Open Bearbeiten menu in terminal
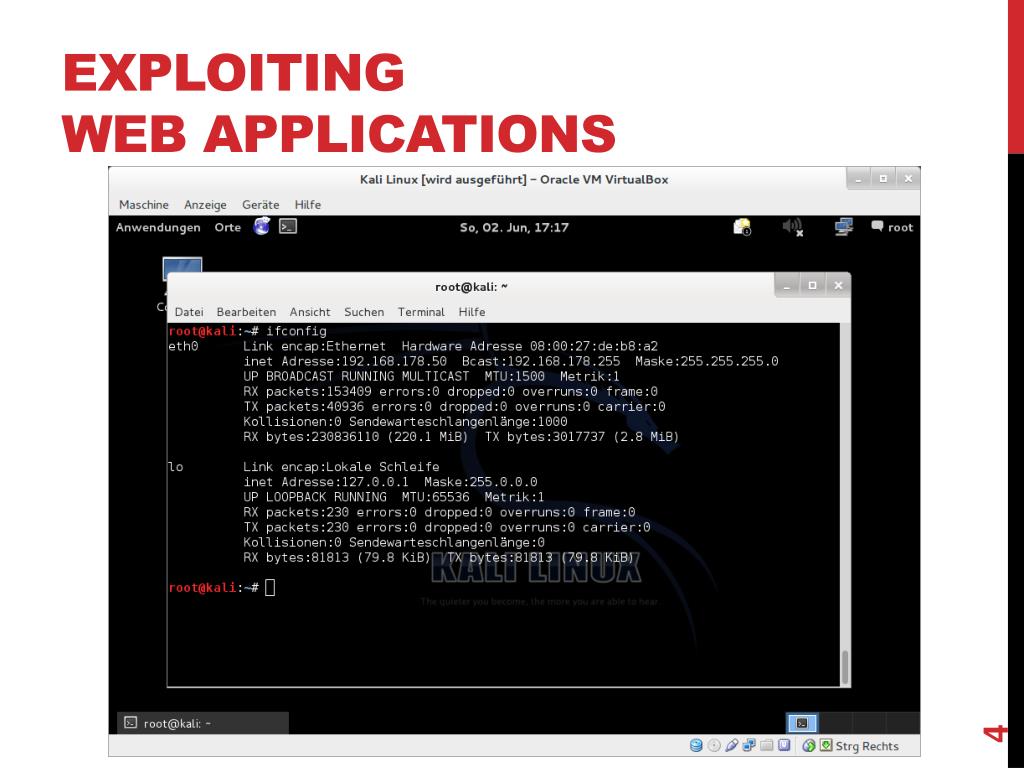The image size is (1024, 768). coord(246,312)
